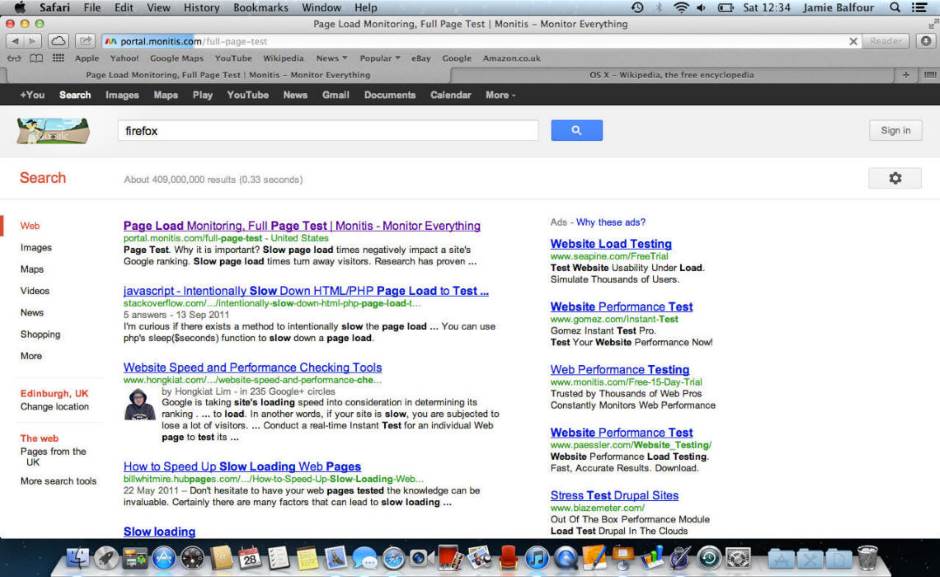Open the search settings gear button
The image size is (940, 577).
pyautogui.click(x=895, y=178)
